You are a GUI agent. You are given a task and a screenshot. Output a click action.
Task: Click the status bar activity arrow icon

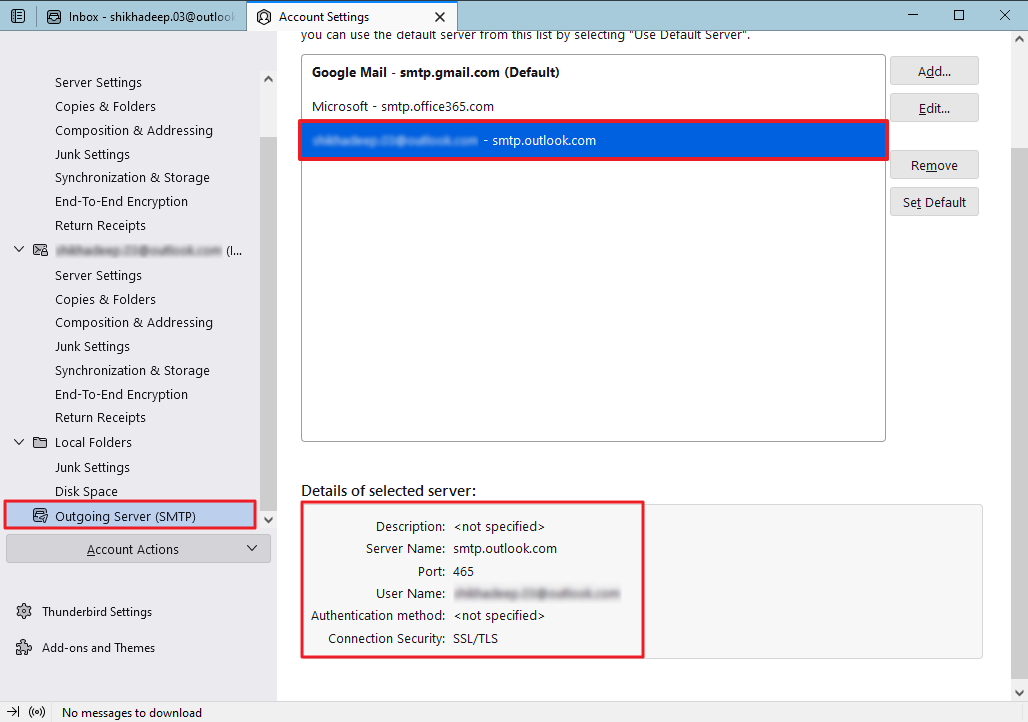click(x=14, y=712)
